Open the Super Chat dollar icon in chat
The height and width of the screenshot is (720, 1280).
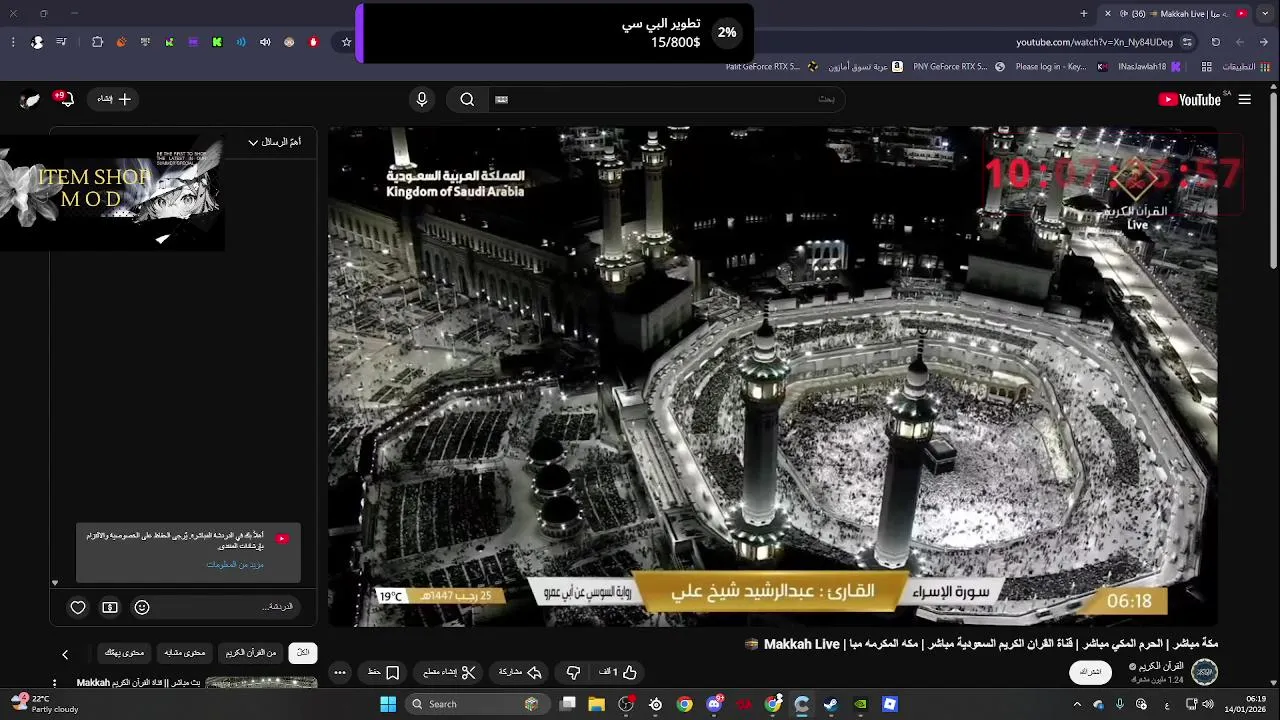coord(110,607)
